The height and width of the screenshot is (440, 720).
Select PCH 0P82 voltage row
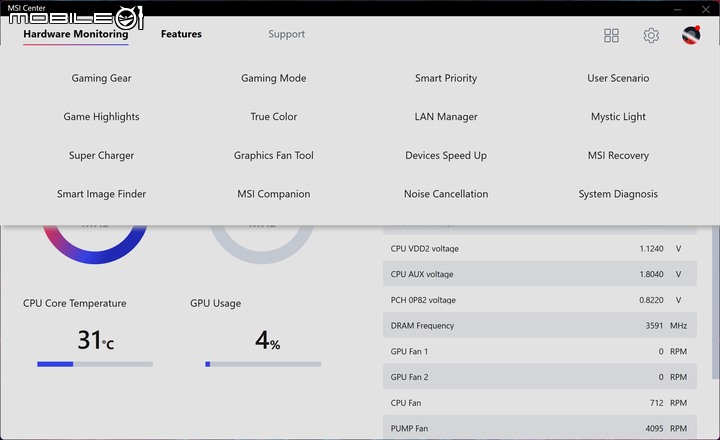540,300
